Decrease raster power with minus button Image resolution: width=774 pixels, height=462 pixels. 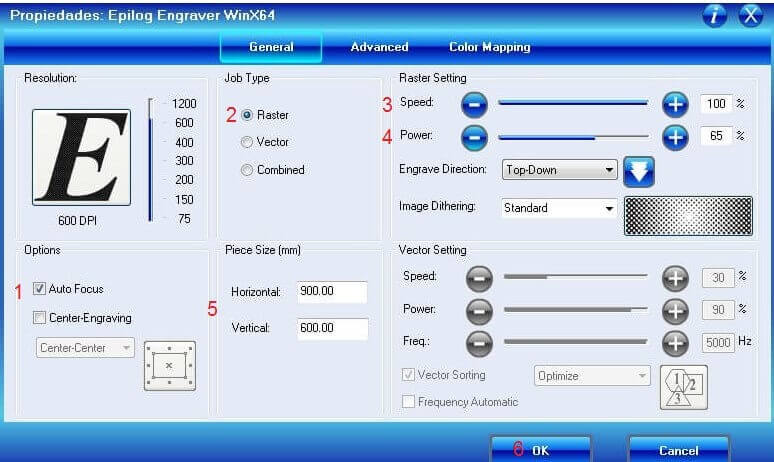(474, 137)
